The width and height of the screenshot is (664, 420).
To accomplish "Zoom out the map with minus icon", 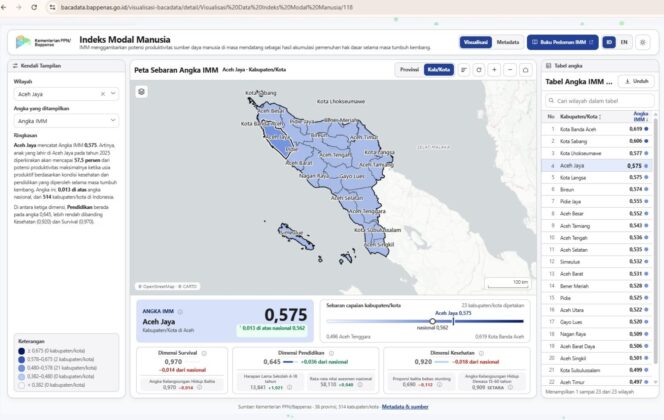I will coord(510,70).
